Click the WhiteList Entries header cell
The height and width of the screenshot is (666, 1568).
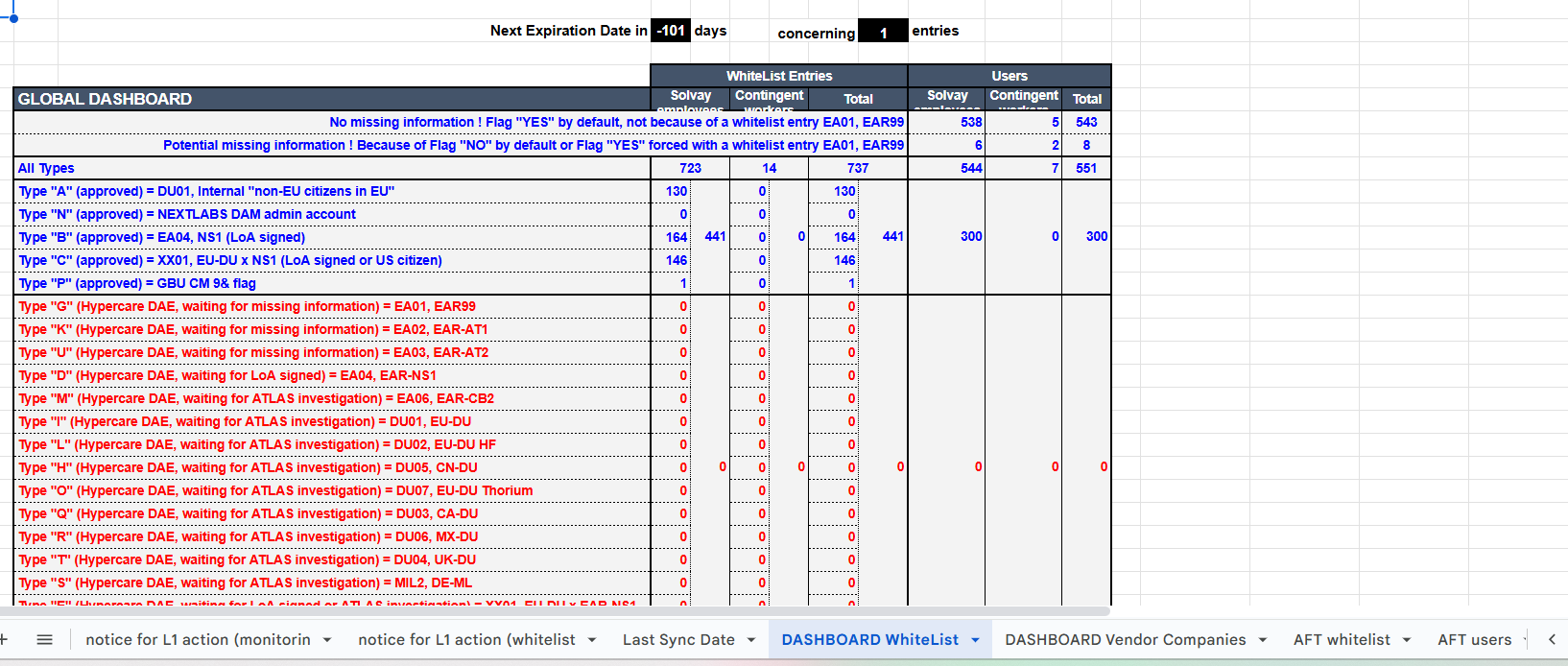coord(778,76)
